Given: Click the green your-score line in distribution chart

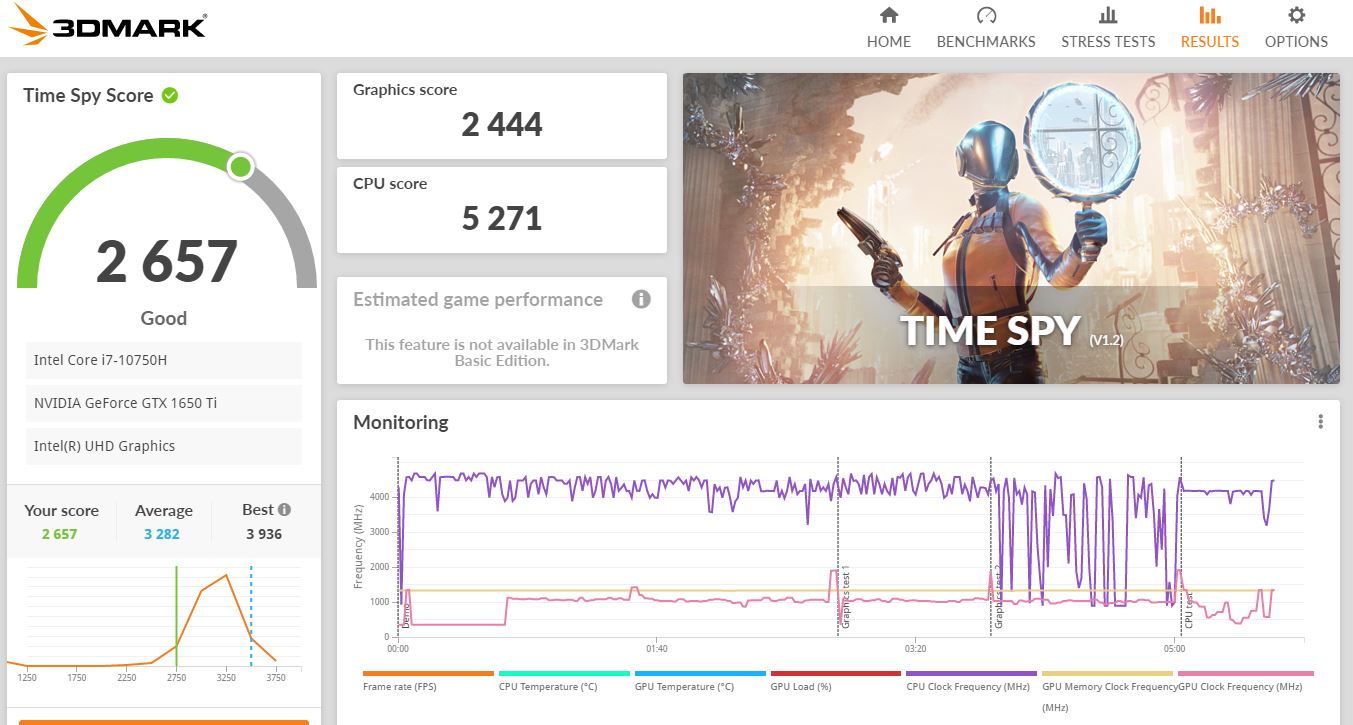Looking at the screenshot, I should click(176, 616).
